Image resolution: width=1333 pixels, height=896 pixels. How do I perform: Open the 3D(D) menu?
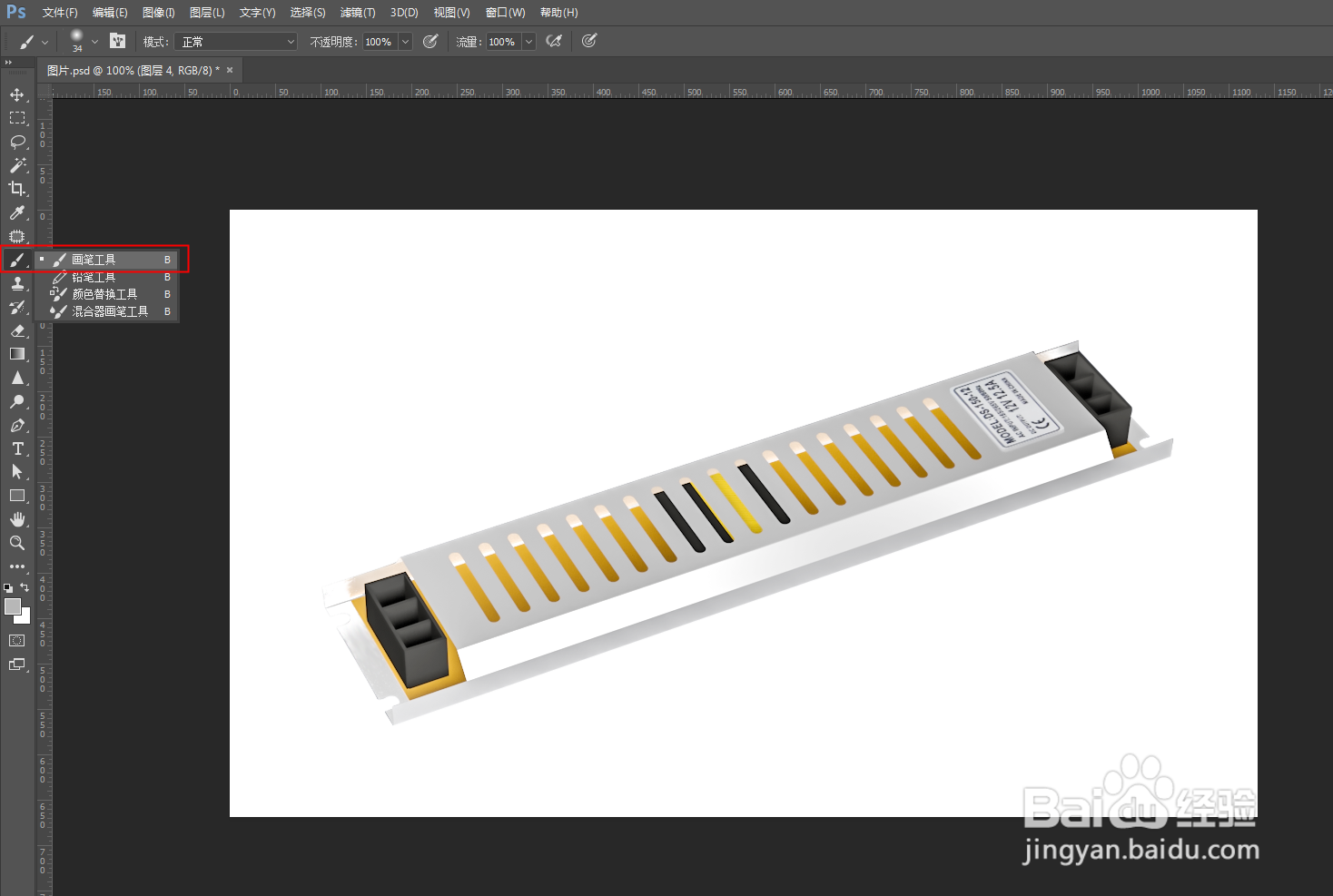(404, 13)
